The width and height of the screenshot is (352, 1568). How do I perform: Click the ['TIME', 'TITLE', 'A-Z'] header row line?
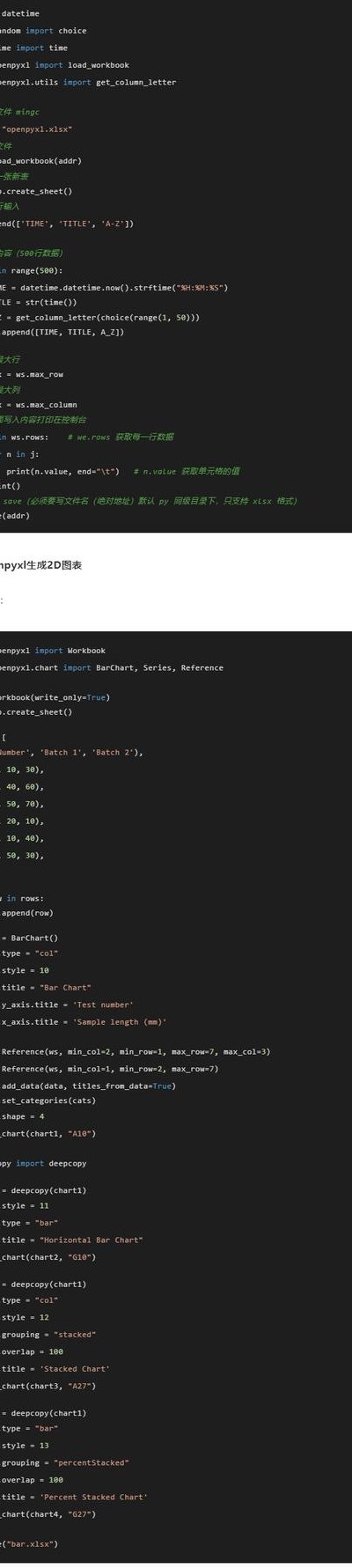coord(67,224)
